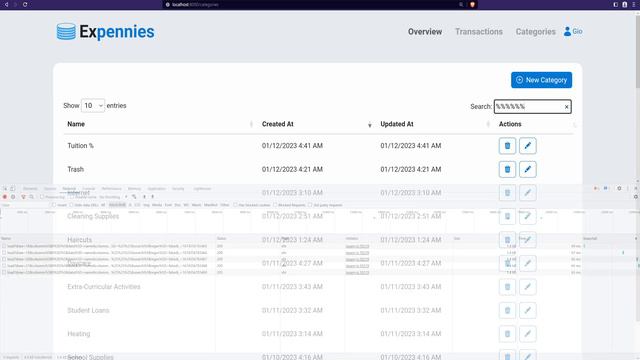Click Created At 01/12/2023 4:21 AM cell
Viewport: 640px width, 360px height.
point(292,169)
